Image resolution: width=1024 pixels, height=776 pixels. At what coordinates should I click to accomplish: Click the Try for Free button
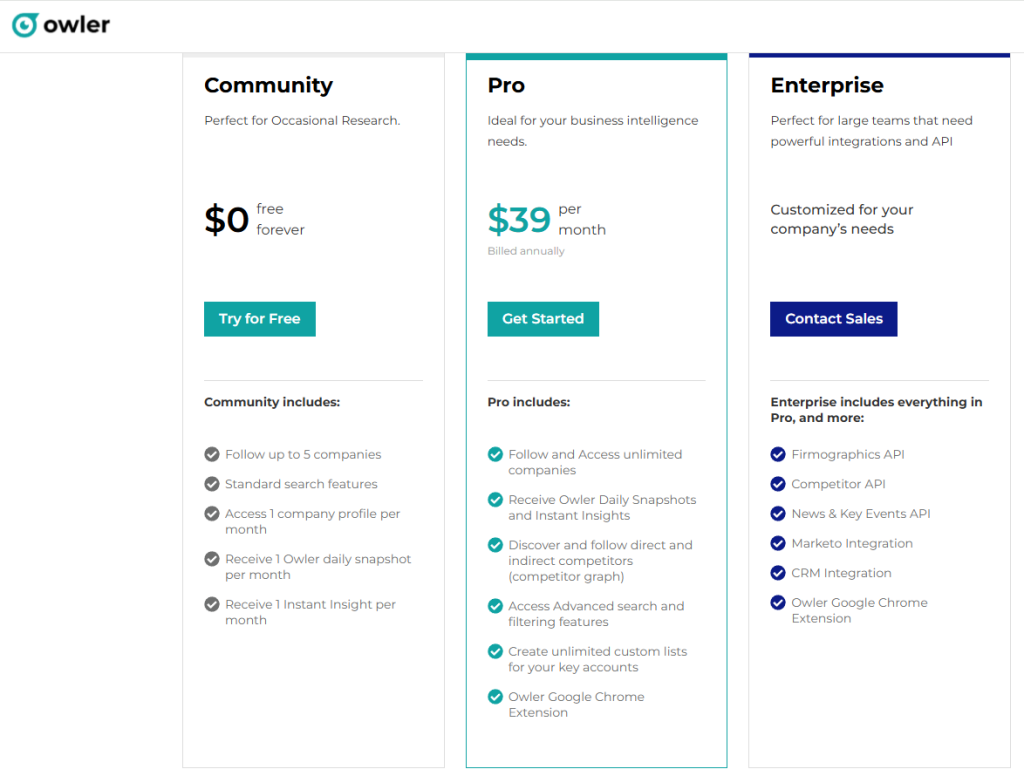click(x=260, y=319)
